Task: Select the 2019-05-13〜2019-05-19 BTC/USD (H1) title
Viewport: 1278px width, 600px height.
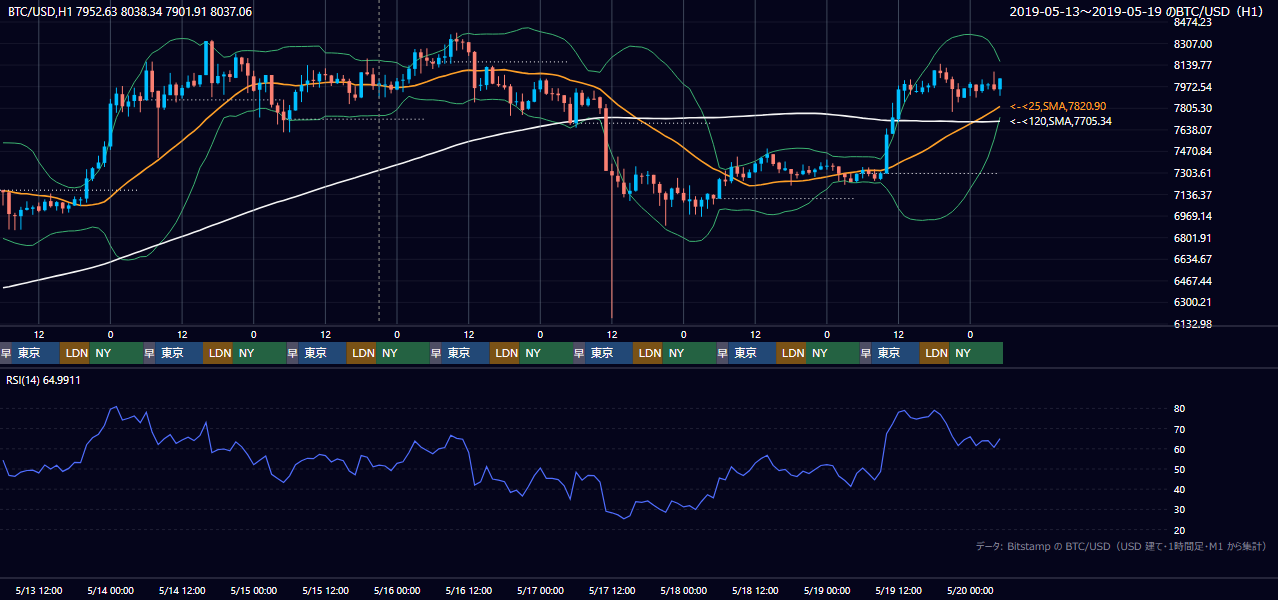Action: (x=1138, y=12)
